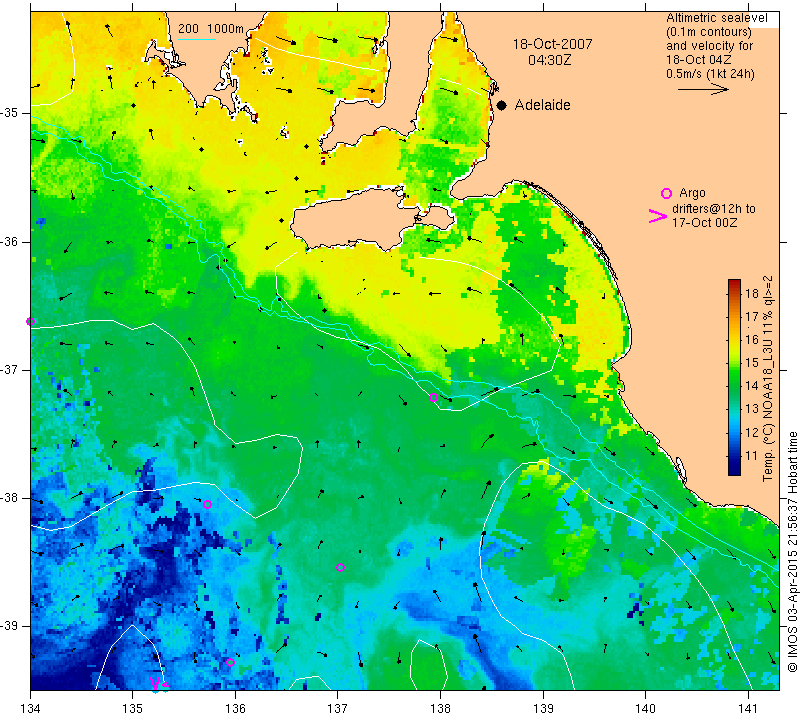
Task: Click the Argo float circle near 137E 38.5S
Action: pos(340,567)
